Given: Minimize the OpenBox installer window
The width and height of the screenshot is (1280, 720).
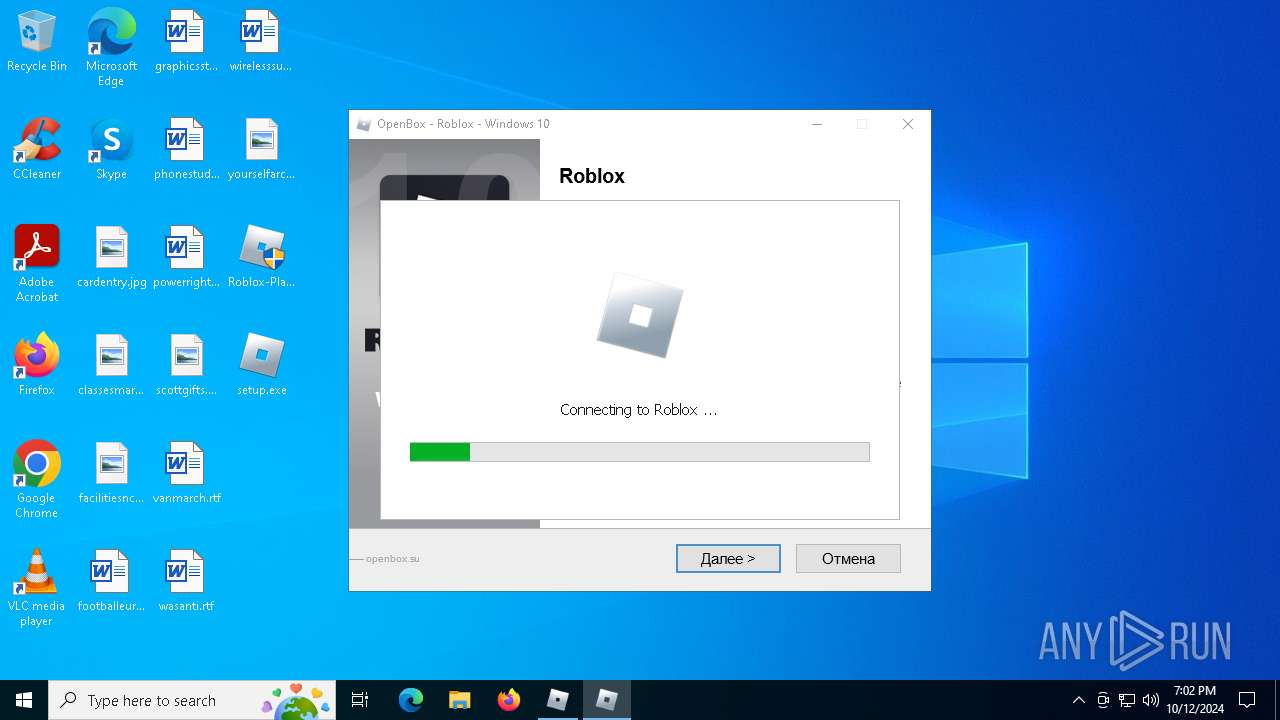Looking at the screenshot, I should click(x=817, y=124).
